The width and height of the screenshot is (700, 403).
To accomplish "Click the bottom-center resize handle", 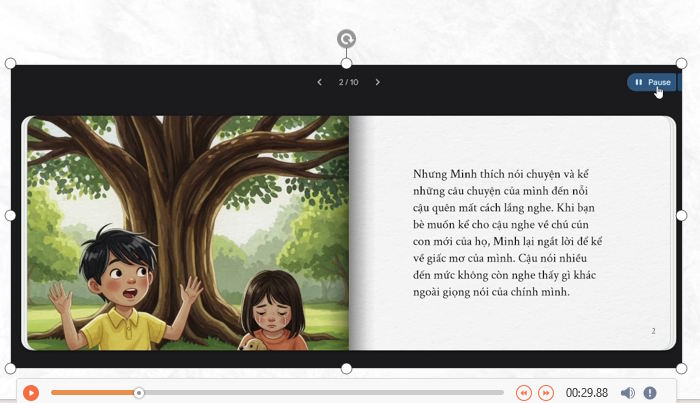I will (346, 369).
